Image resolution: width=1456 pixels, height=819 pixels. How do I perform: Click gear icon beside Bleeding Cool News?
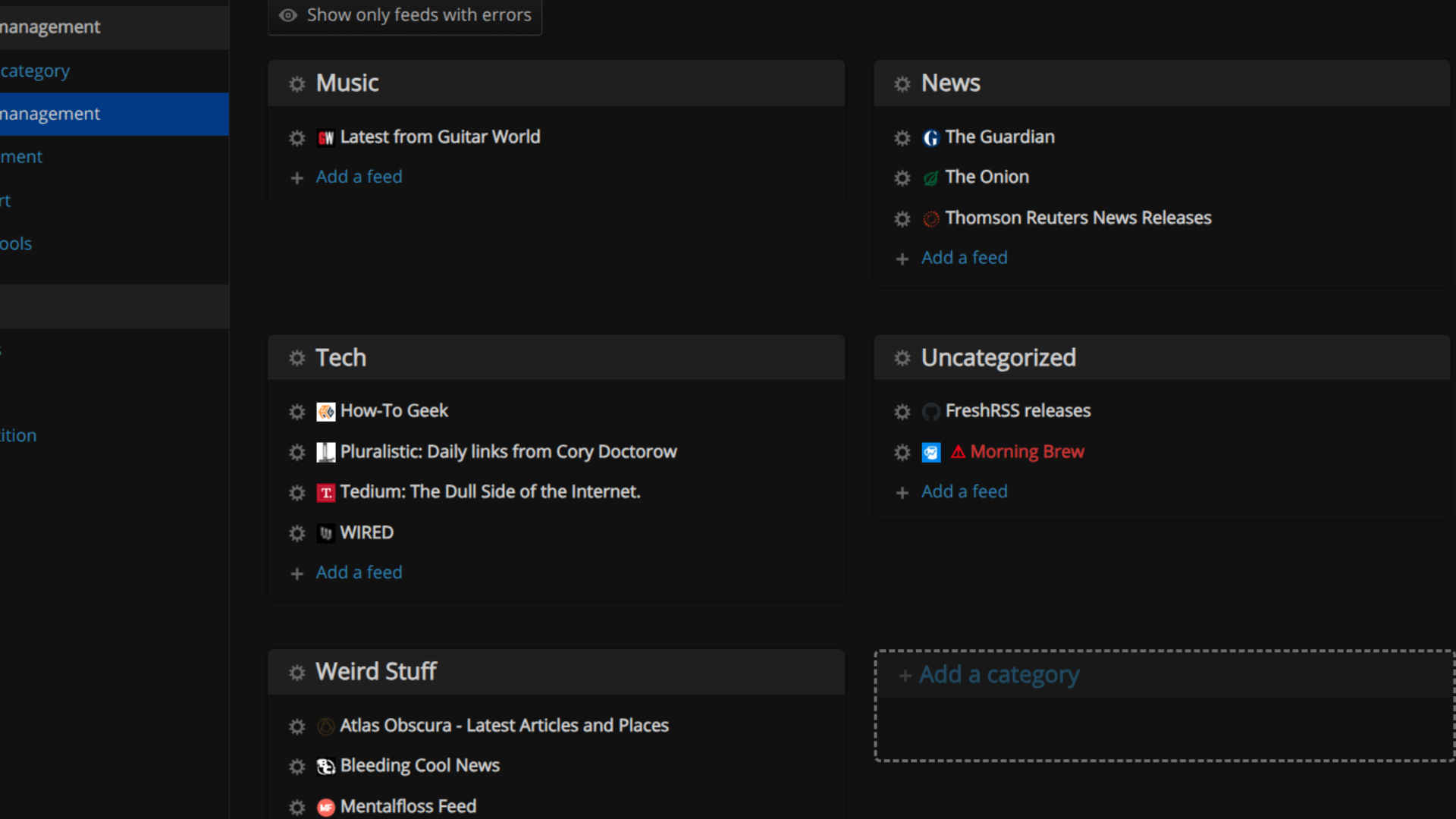[x=297, y=767]
